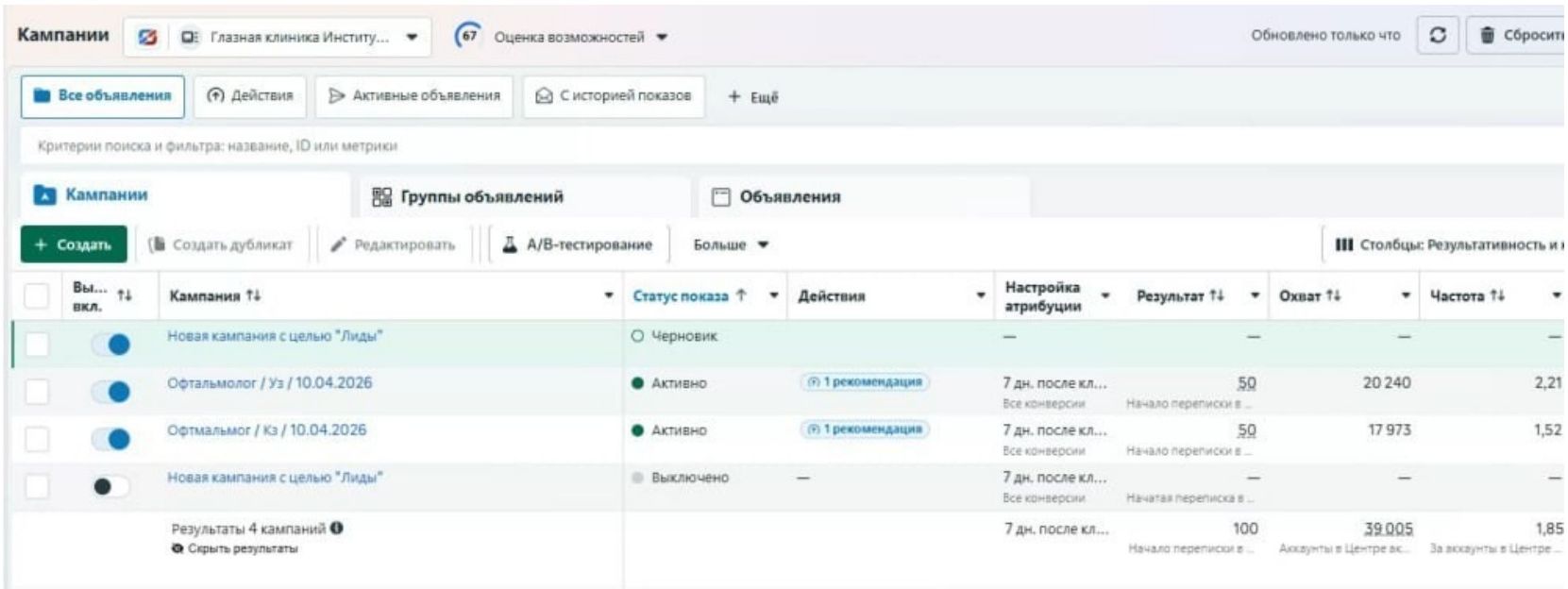
Task: Open the Статус показа column dropdown arrow
Action: 774,295
